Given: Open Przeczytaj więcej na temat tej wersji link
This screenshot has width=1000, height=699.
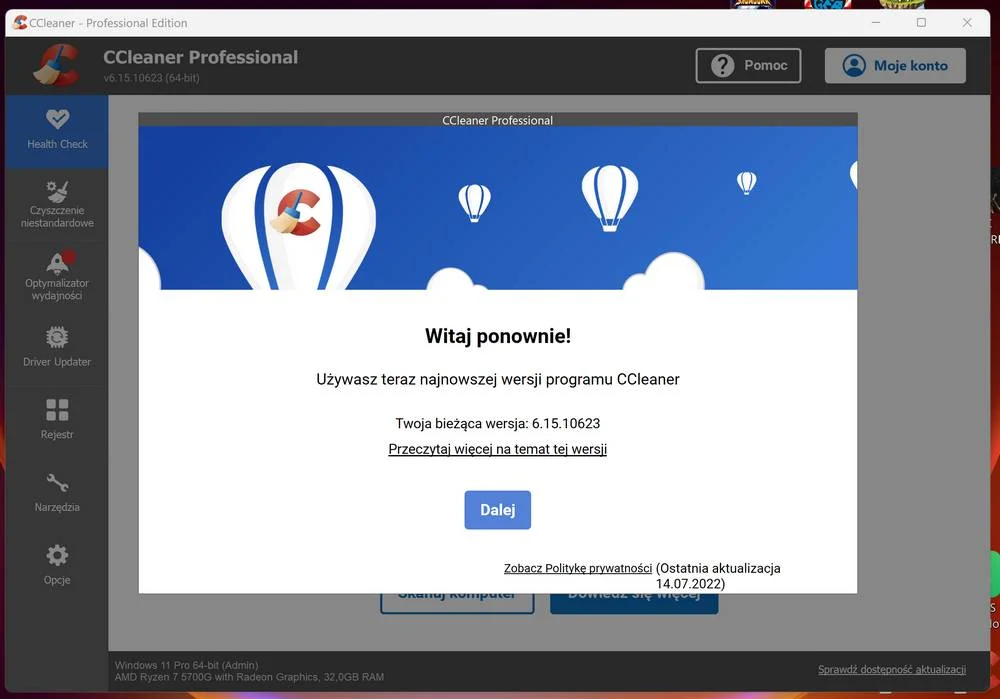Looking at the screenshot, I should point(497,449).
